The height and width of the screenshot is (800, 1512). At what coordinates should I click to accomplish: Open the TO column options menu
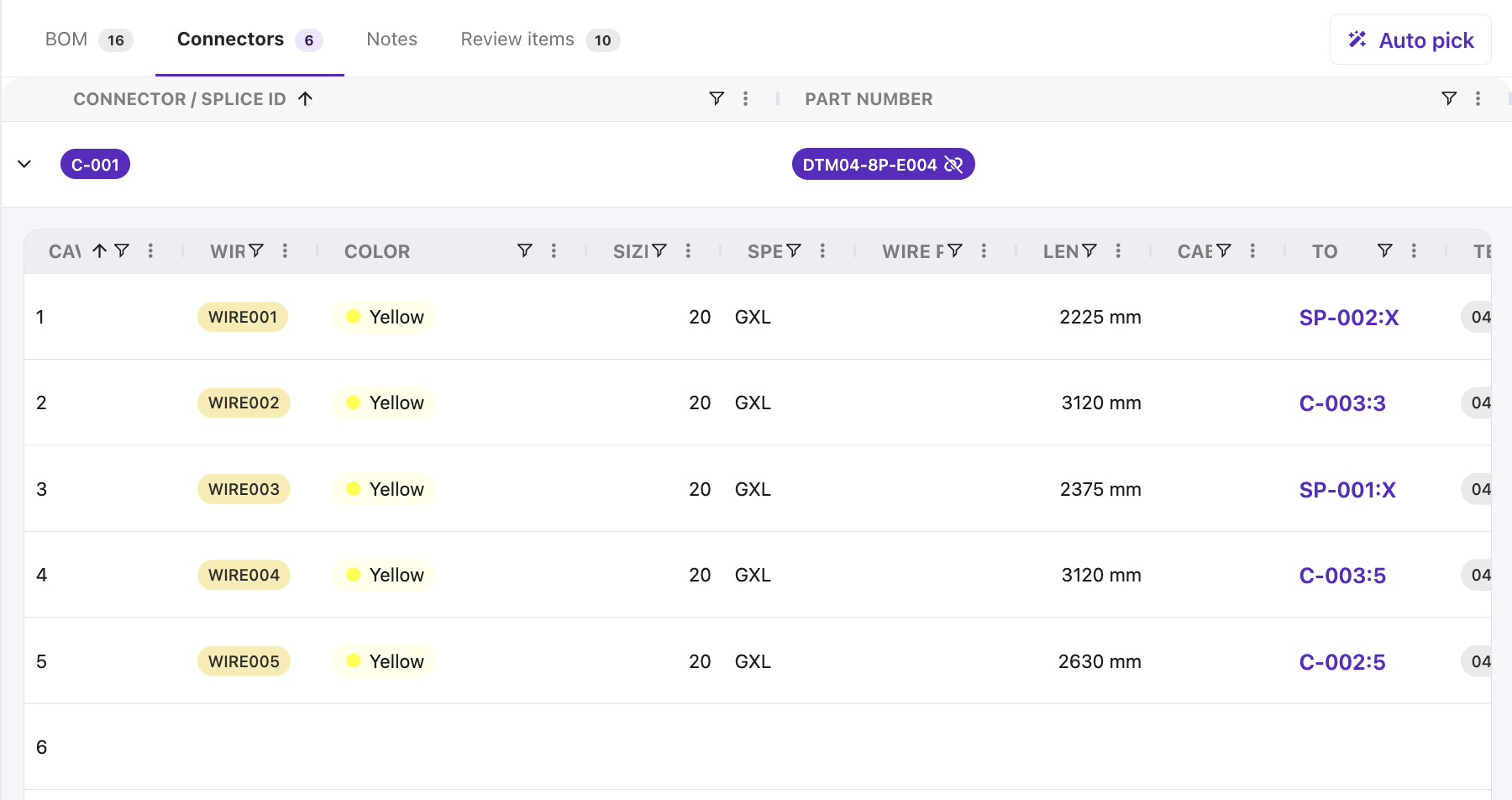[1414, 250]
